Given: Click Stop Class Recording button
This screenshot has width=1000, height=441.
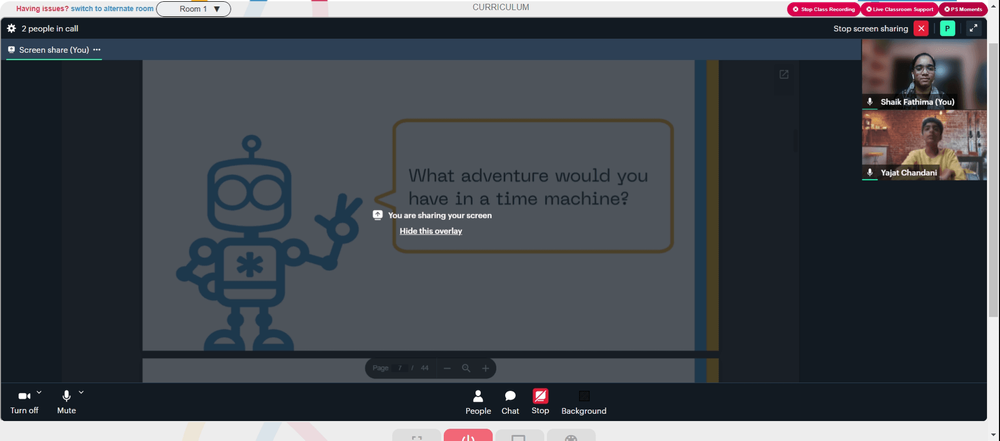Looking at the screenshot, I should click(823, 10).
